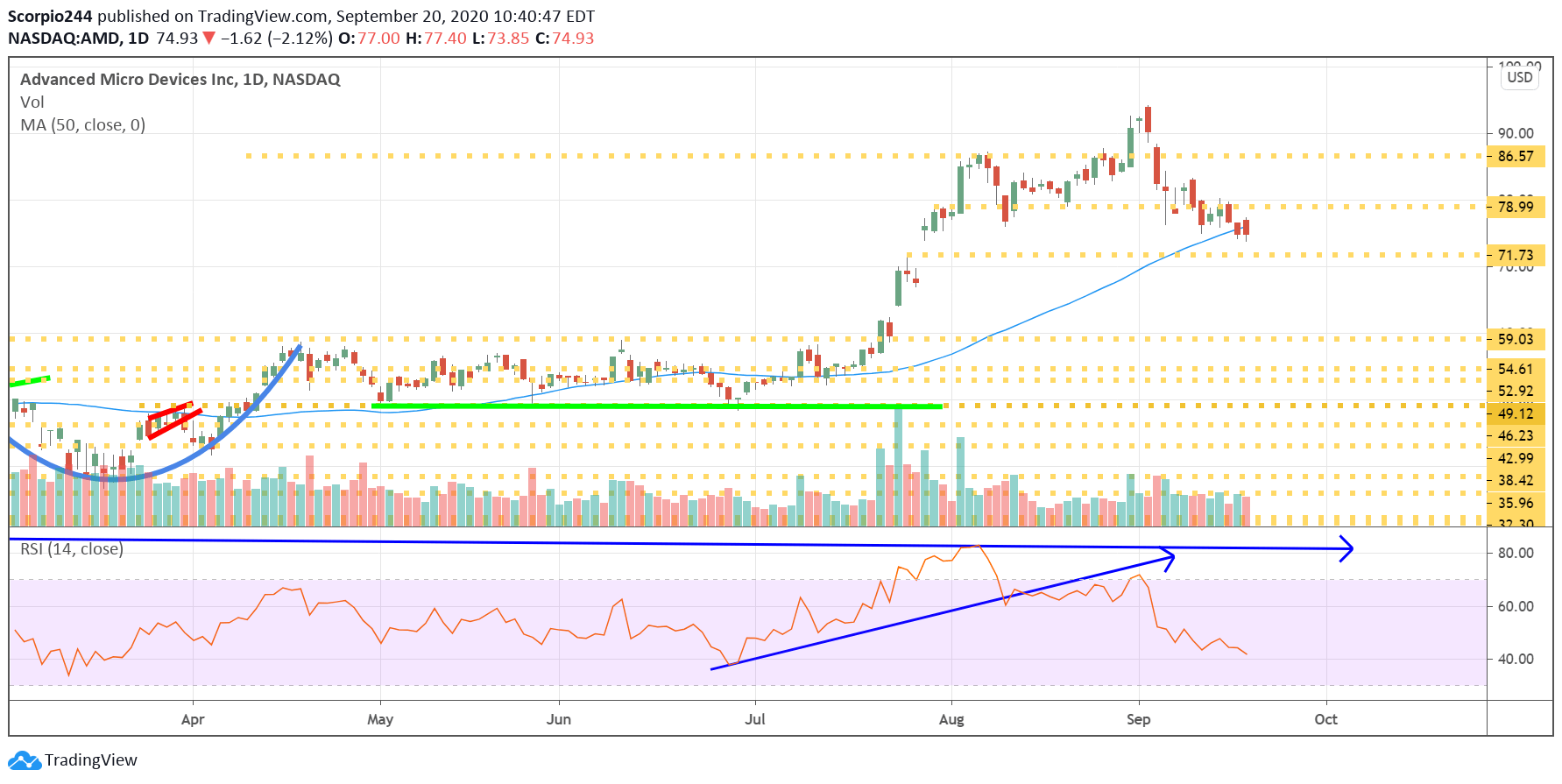Click the 52.92 price level label
Screen dimensions: 1562x784
[x=1516, y=391]
